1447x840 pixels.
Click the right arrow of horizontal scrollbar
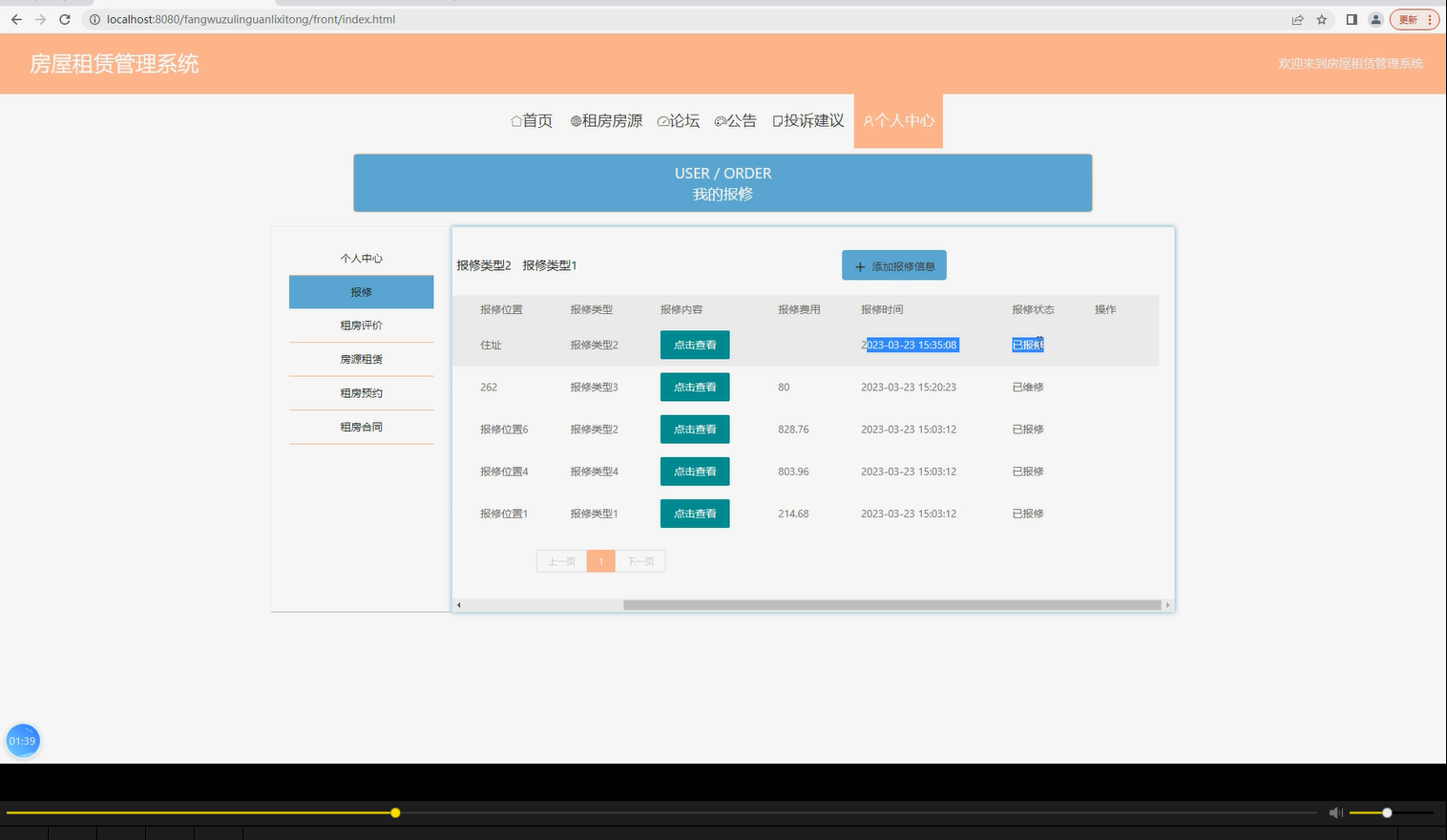[1167, 605]
